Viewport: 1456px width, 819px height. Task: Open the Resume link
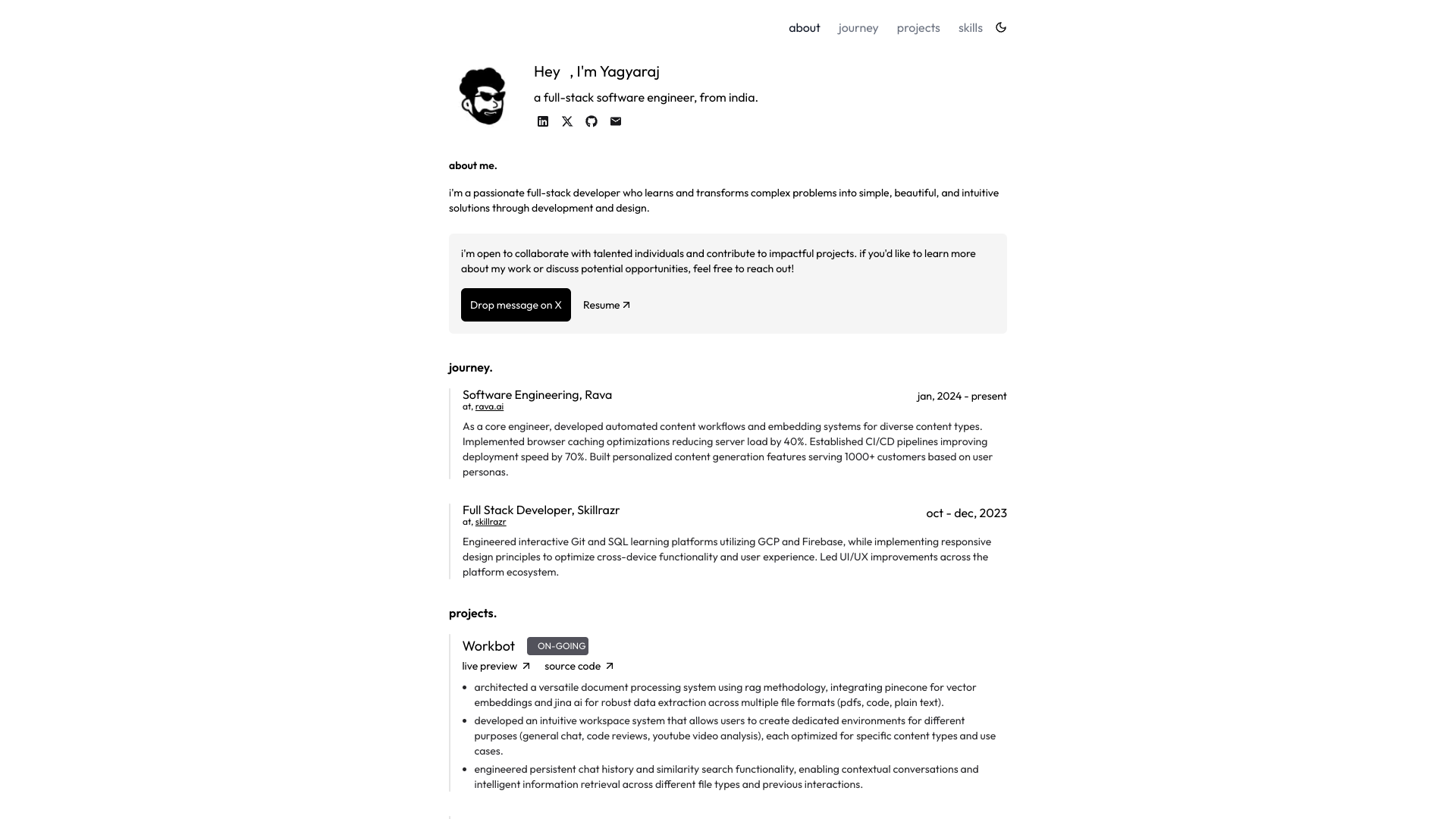pyautogui.click(x=605, y=305)
